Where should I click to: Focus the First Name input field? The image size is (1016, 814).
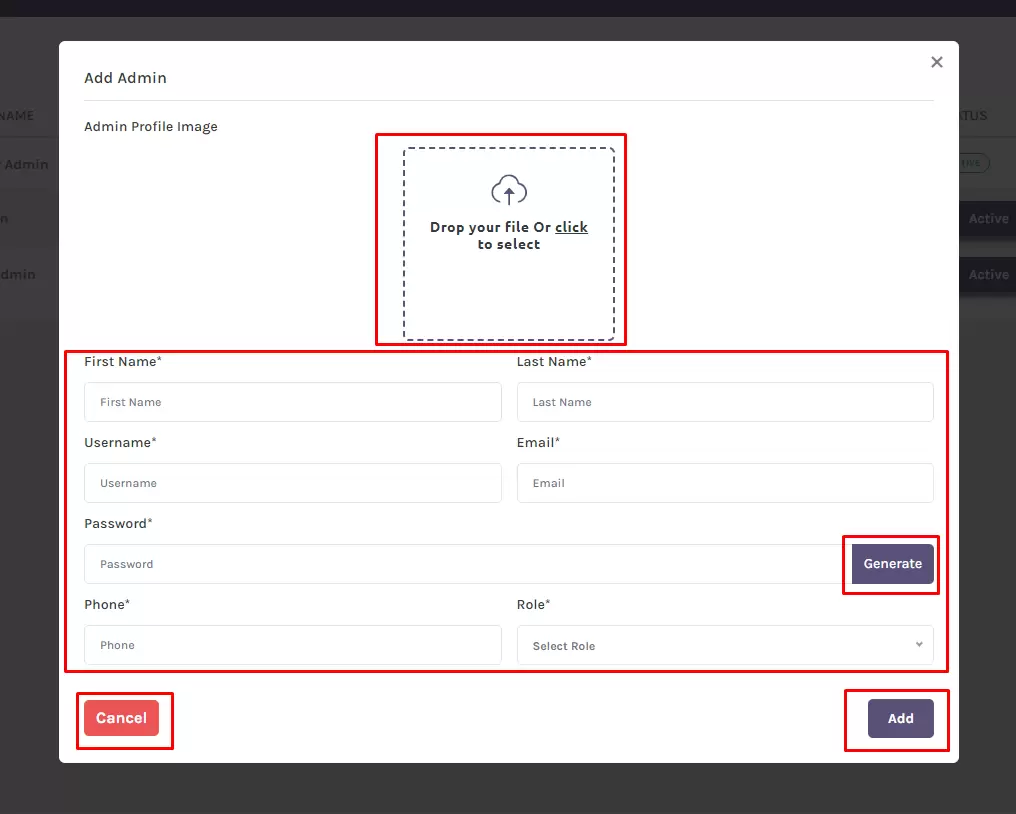pyautogui.click(x=293, y=402)
